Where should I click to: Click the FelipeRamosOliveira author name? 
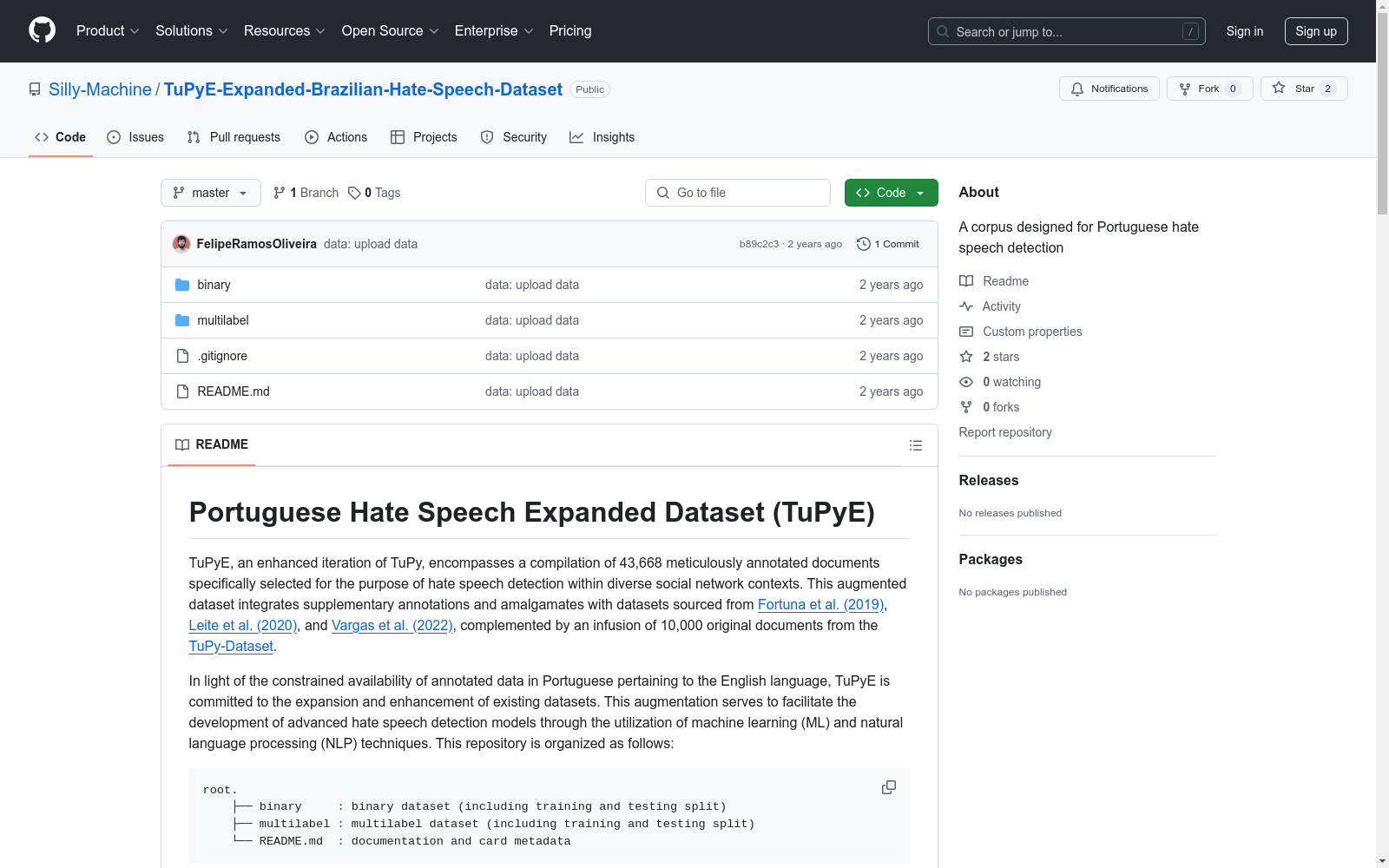point(256,244)
